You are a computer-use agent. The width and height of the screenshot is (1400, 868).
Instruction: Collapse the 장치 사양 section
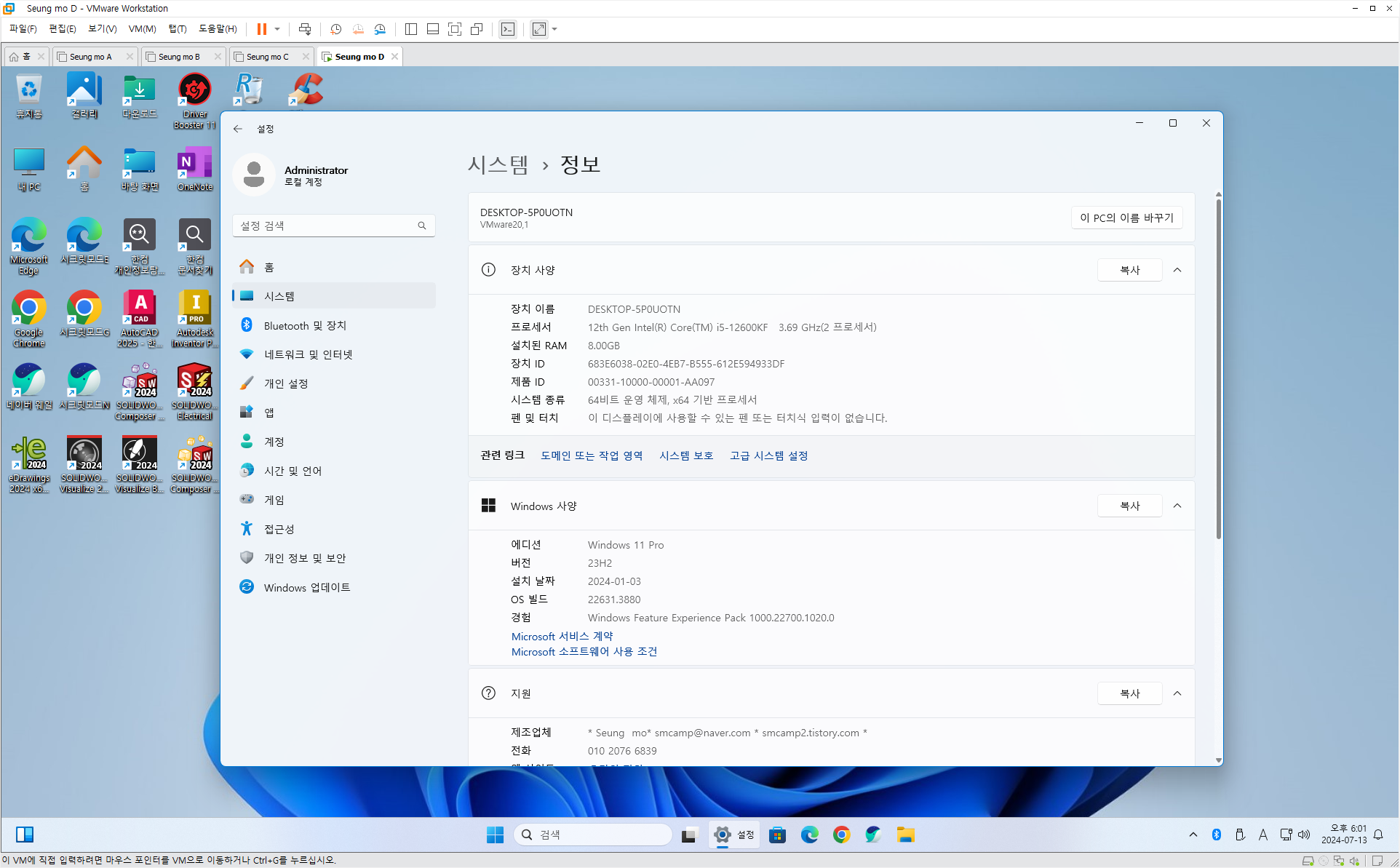point(1177,270)
